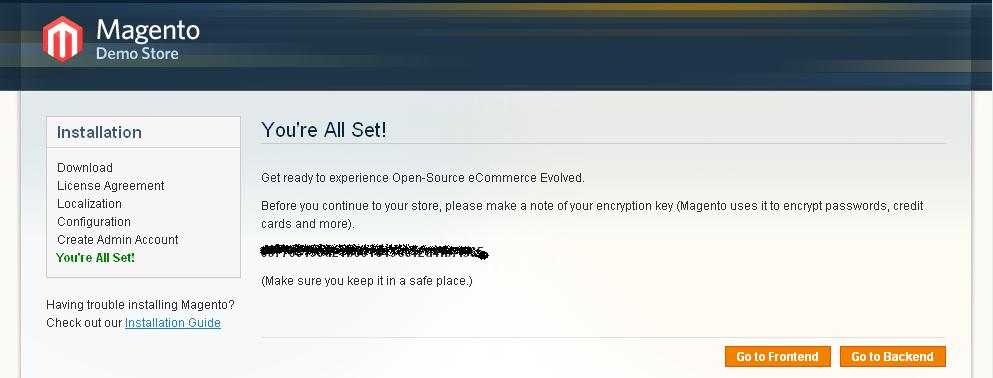
Task: Select the Download installation step
Action: click(85, 168)
